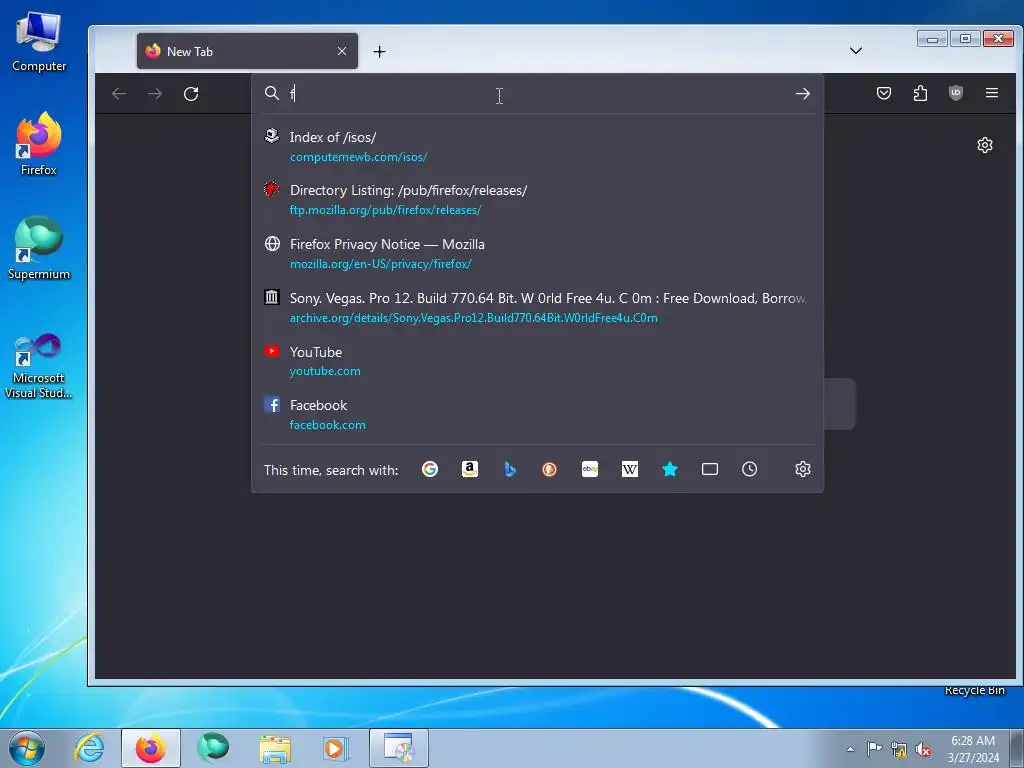Image resolution: width=1024 pixels, height=768 pixels.
Task: Search Bookmarks using the star icon
Action: click(x=670, y=469)
